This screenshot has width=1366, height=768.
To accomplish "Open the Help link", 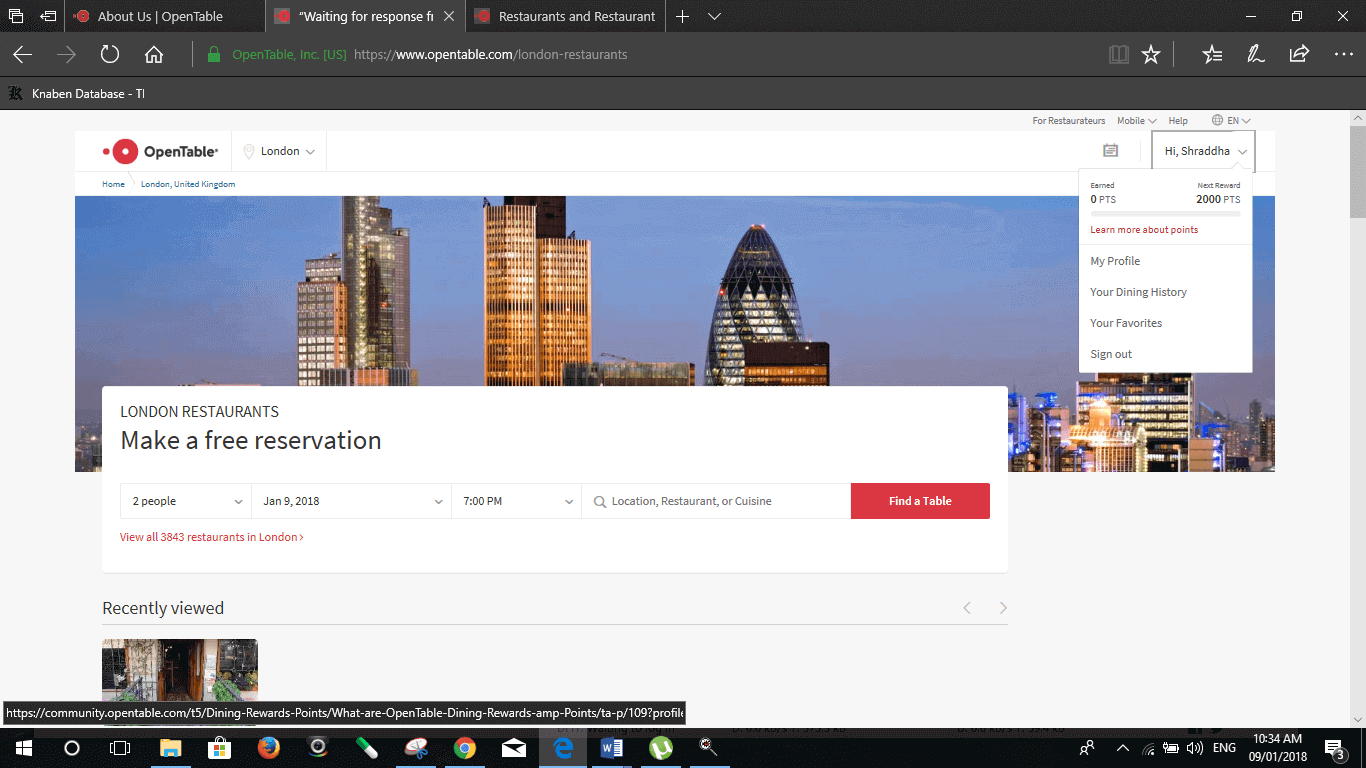I will click(1178, 120).
